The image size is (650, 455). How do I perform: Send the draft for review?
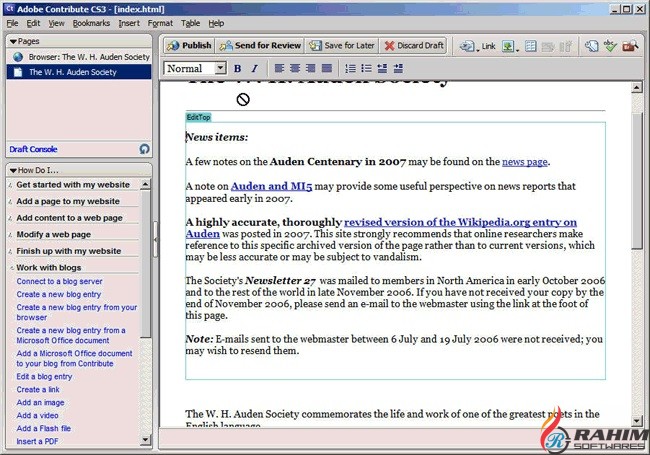tap(260, 46)
